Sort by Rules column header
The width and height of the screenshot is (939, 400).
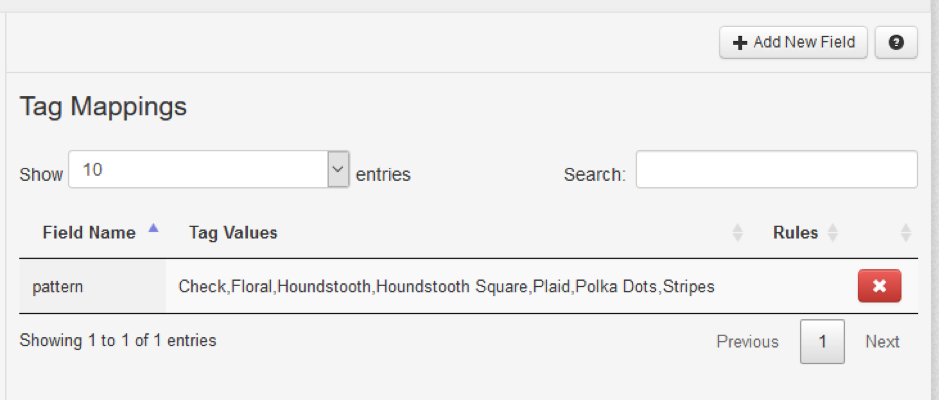(x=795, y=232)
